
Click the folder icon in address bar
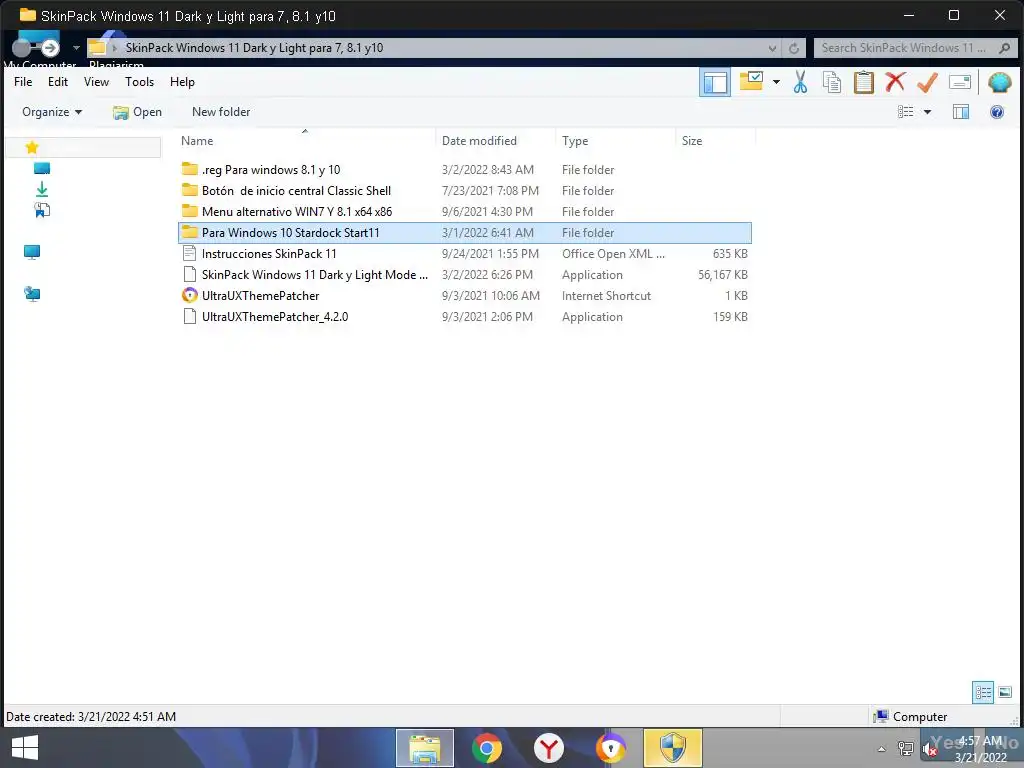pyautogui.click(x=97, y=48)
